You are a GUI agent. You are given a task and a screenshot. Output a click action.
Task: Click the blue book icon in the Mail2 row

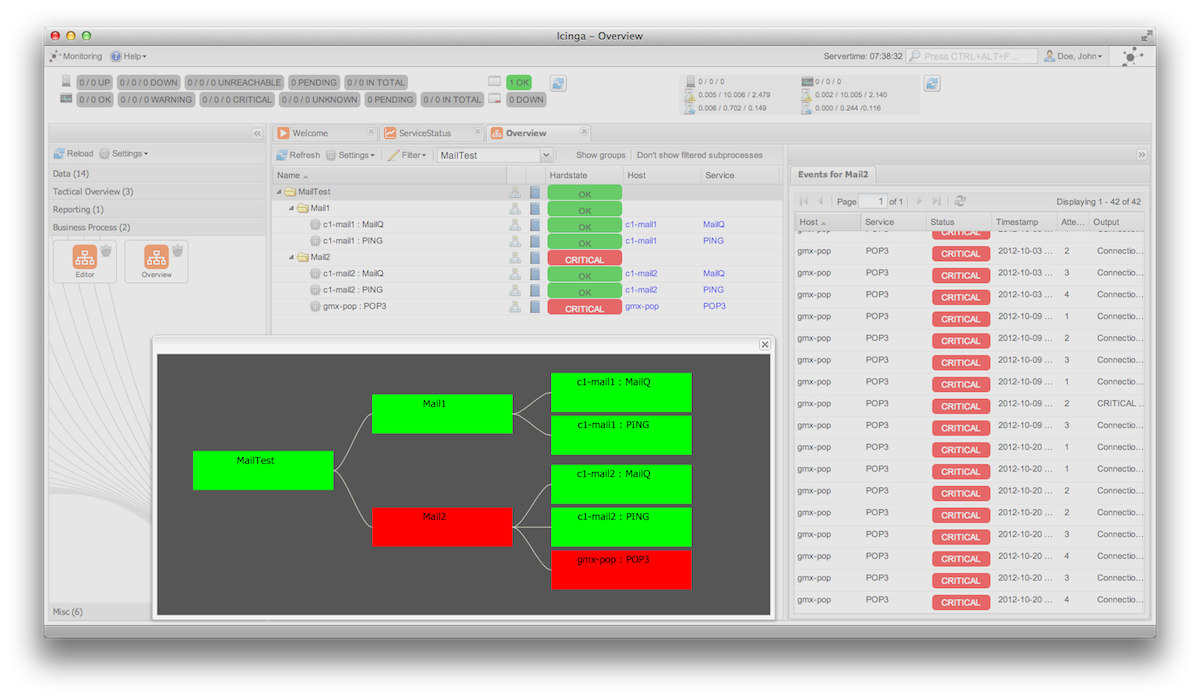[534, 258]
